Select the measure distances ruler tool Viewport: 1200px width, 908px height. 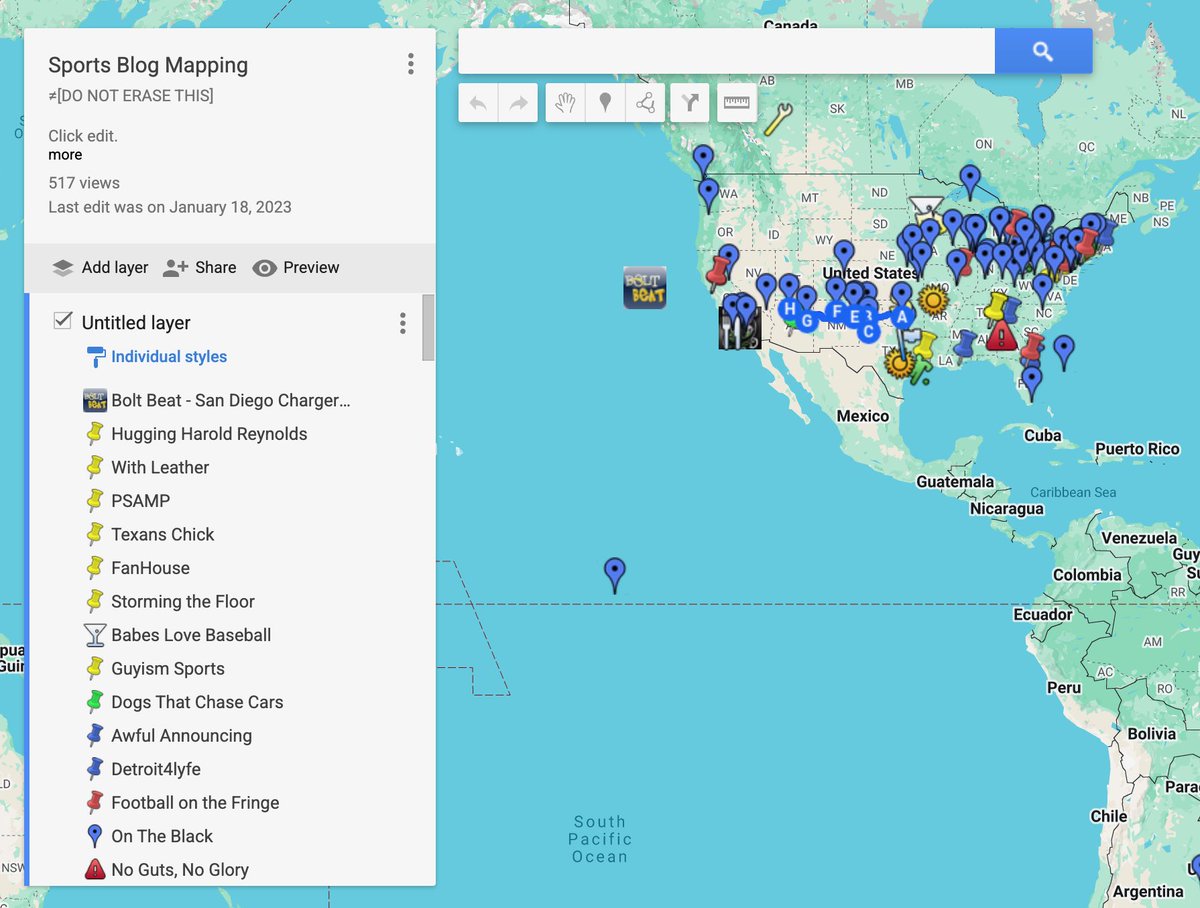pos(737,103)
